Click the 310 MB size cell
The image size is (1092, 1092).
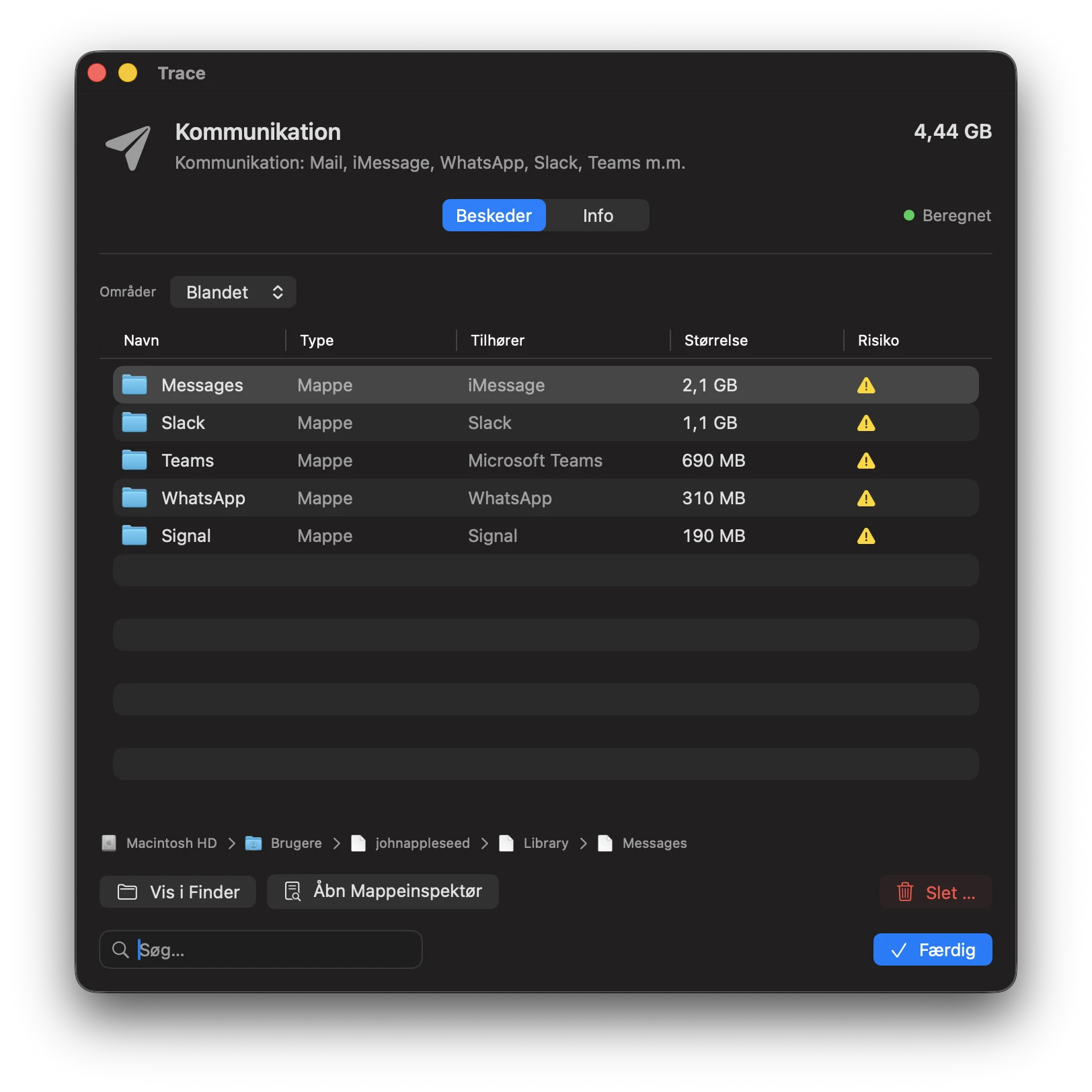(x=714, y=498)
